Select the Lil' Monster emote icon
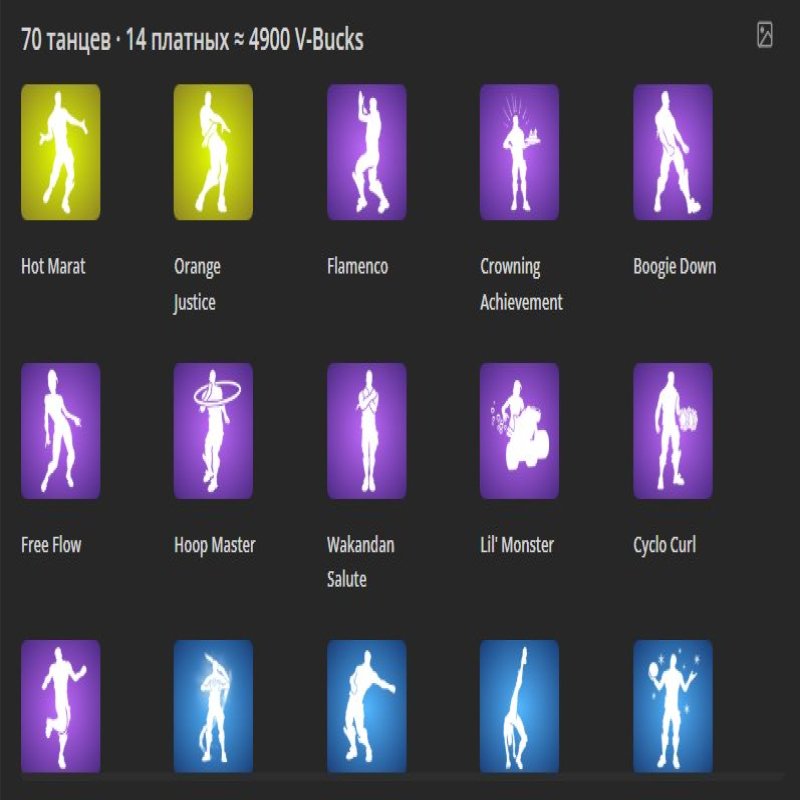Screen dimensions: 800x800 pyautogui.click(x=519, y=430)
